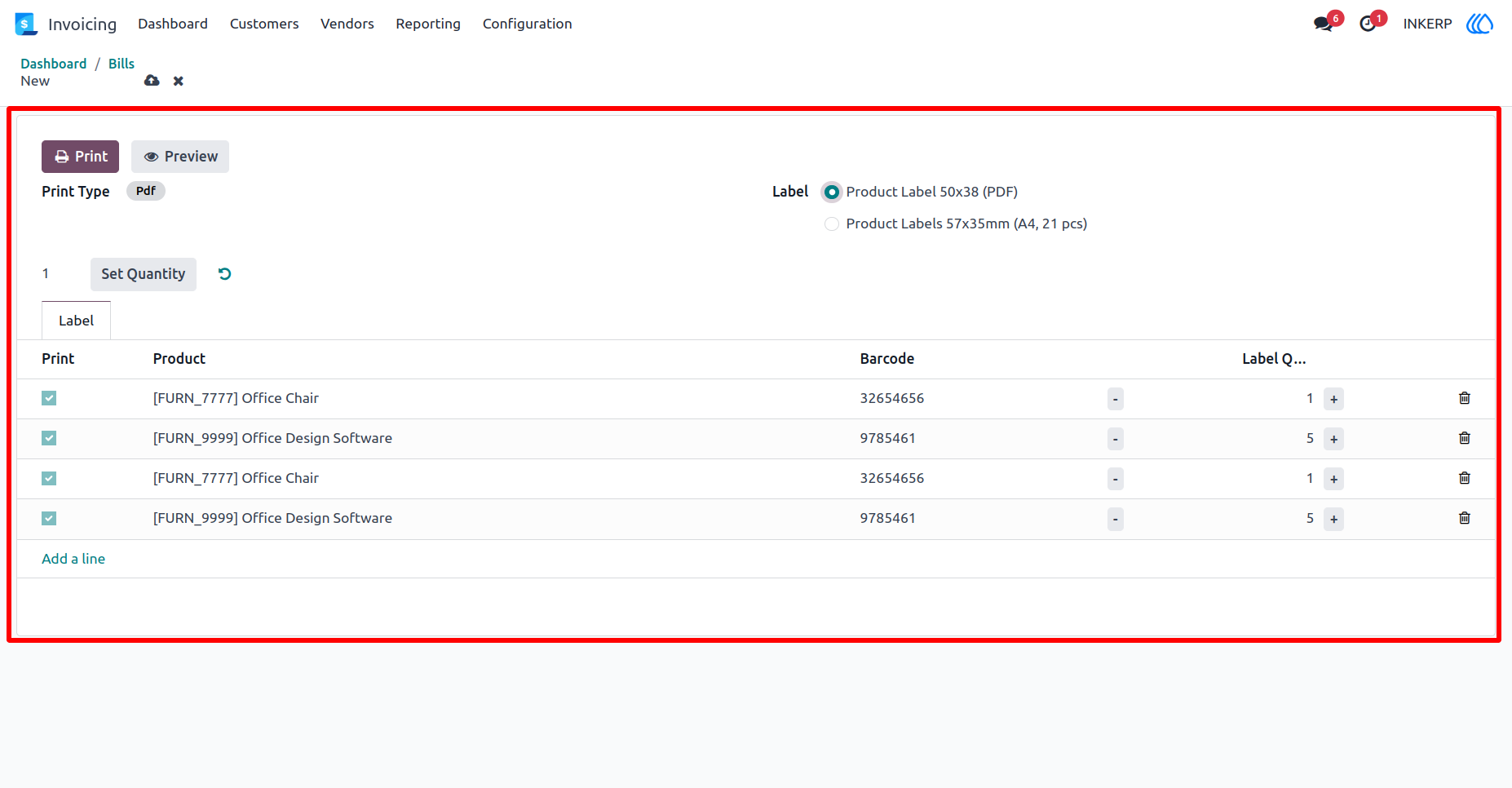Decrease quantity for first Office Design Software
Image resolution: width=1512 pixels, height=788 pixels.
(1116, 439)
